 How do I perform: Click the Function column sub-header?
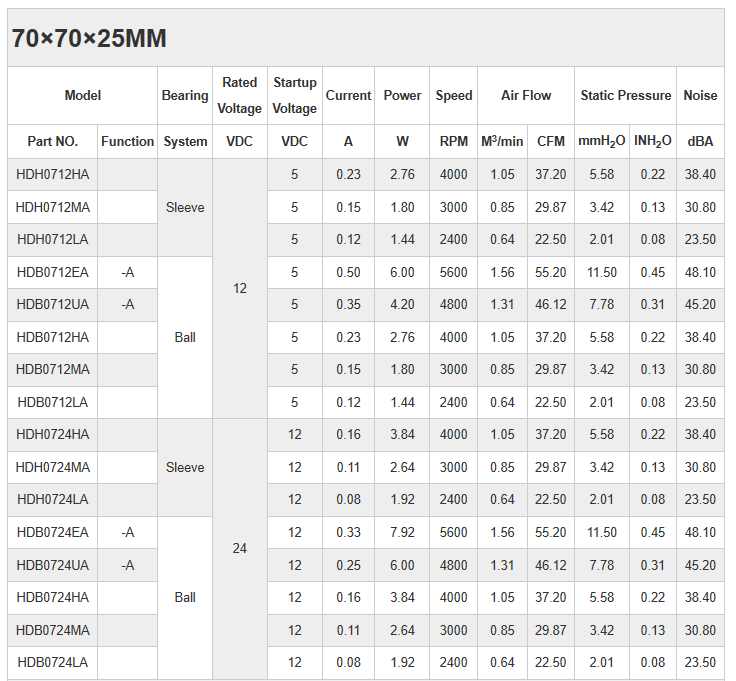[x=128, y=142]
